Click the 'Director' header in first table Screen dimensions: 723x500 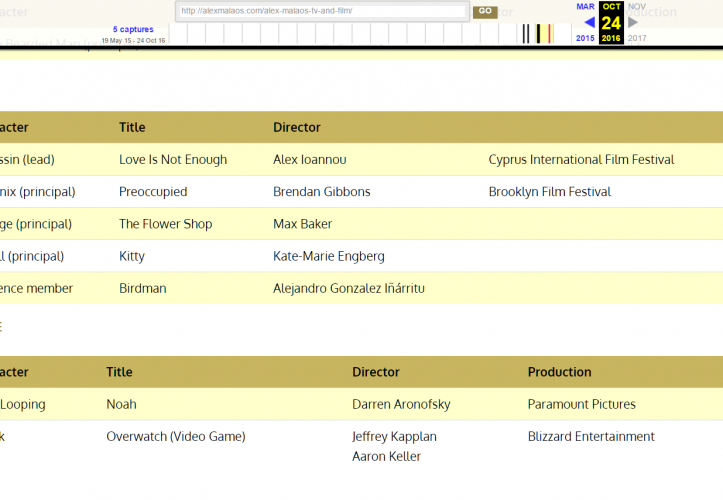[x=297, y=127]
